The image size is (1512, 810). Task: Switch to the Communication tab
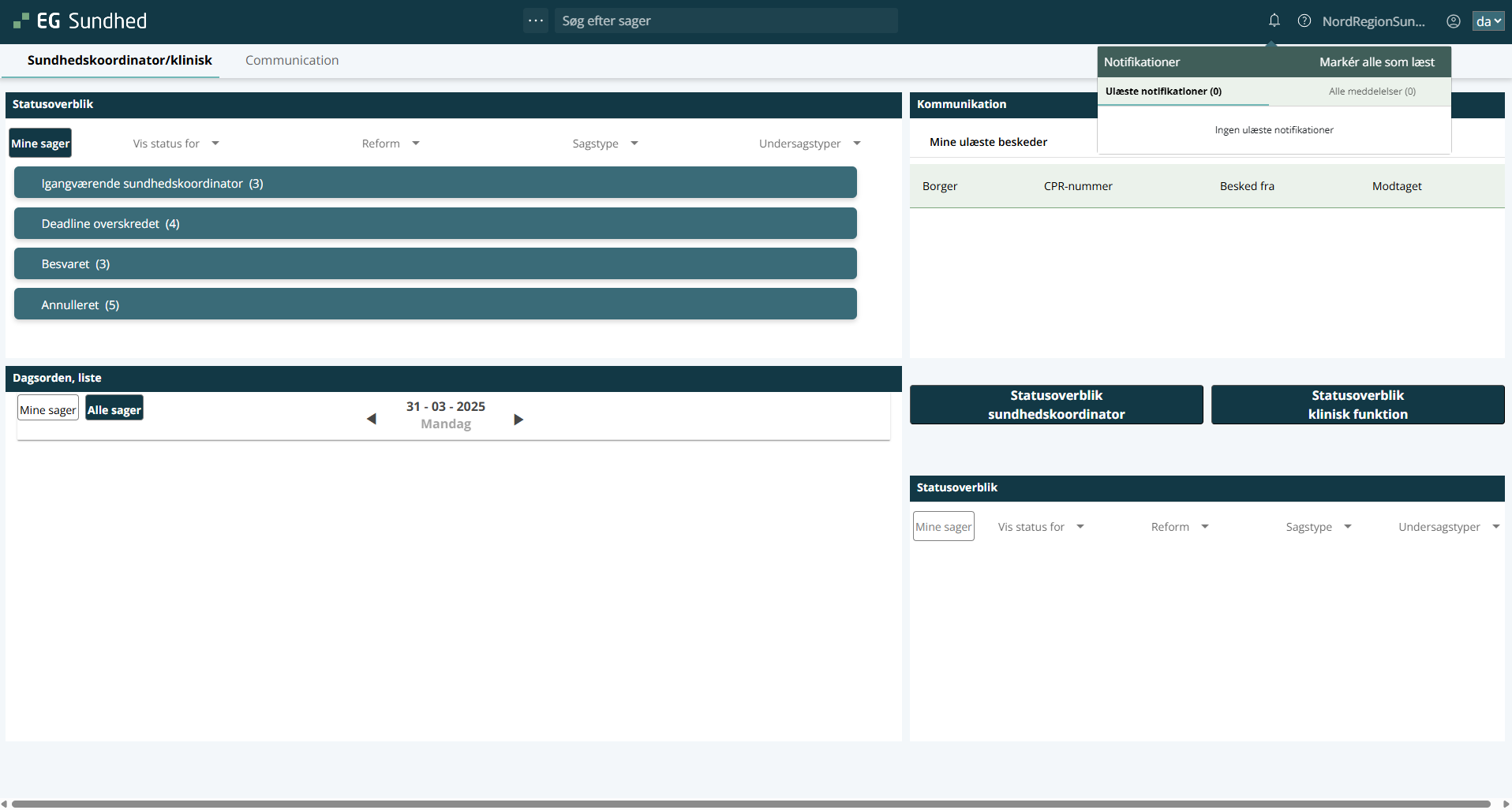click(292, 61)
